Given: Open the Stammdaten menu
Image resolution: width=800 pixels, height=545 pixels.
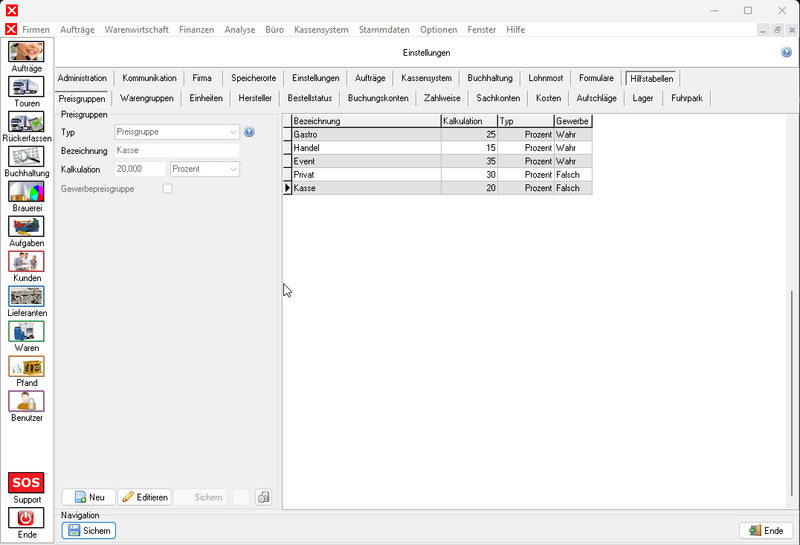Looking at the screenshot, I should click(384, 30).
